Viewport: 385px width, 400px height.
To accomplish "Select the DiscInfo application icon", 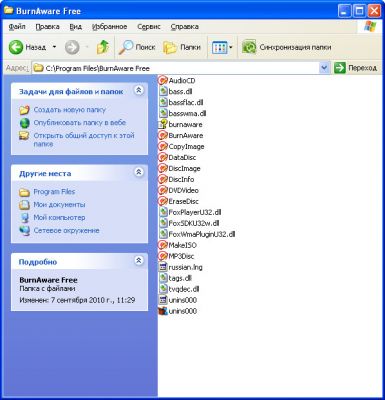I will [x=163, y=179].
